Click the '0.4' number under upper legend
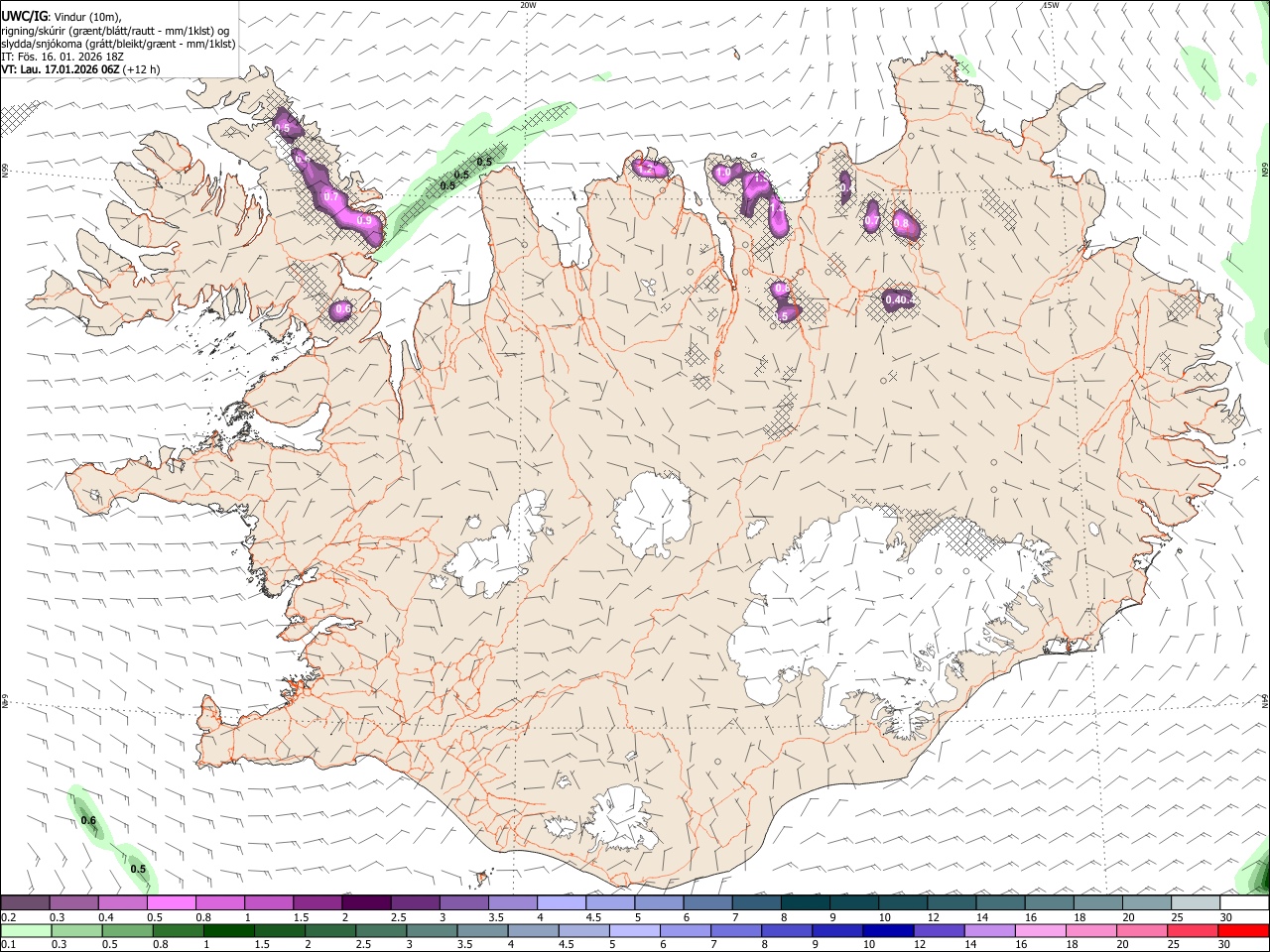Screen dimensions: 1270x952 pos(106,917)
